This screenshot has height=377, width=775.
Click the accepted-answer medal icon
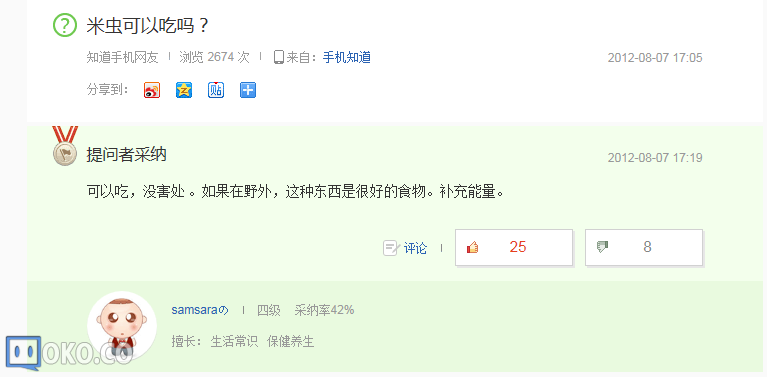(65, 146)
